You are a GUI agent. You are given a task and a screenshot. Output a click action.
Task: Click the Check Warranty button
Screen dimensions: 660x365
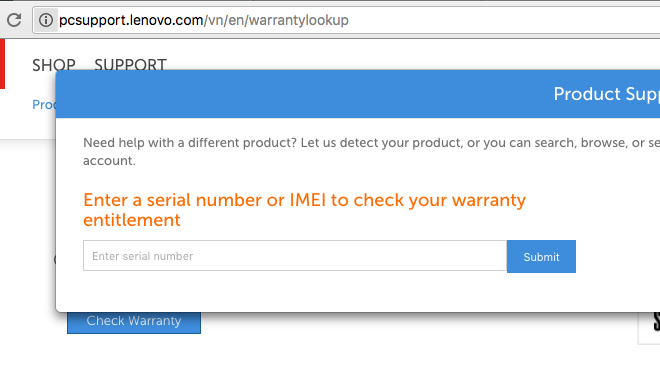tap(134, 323)
